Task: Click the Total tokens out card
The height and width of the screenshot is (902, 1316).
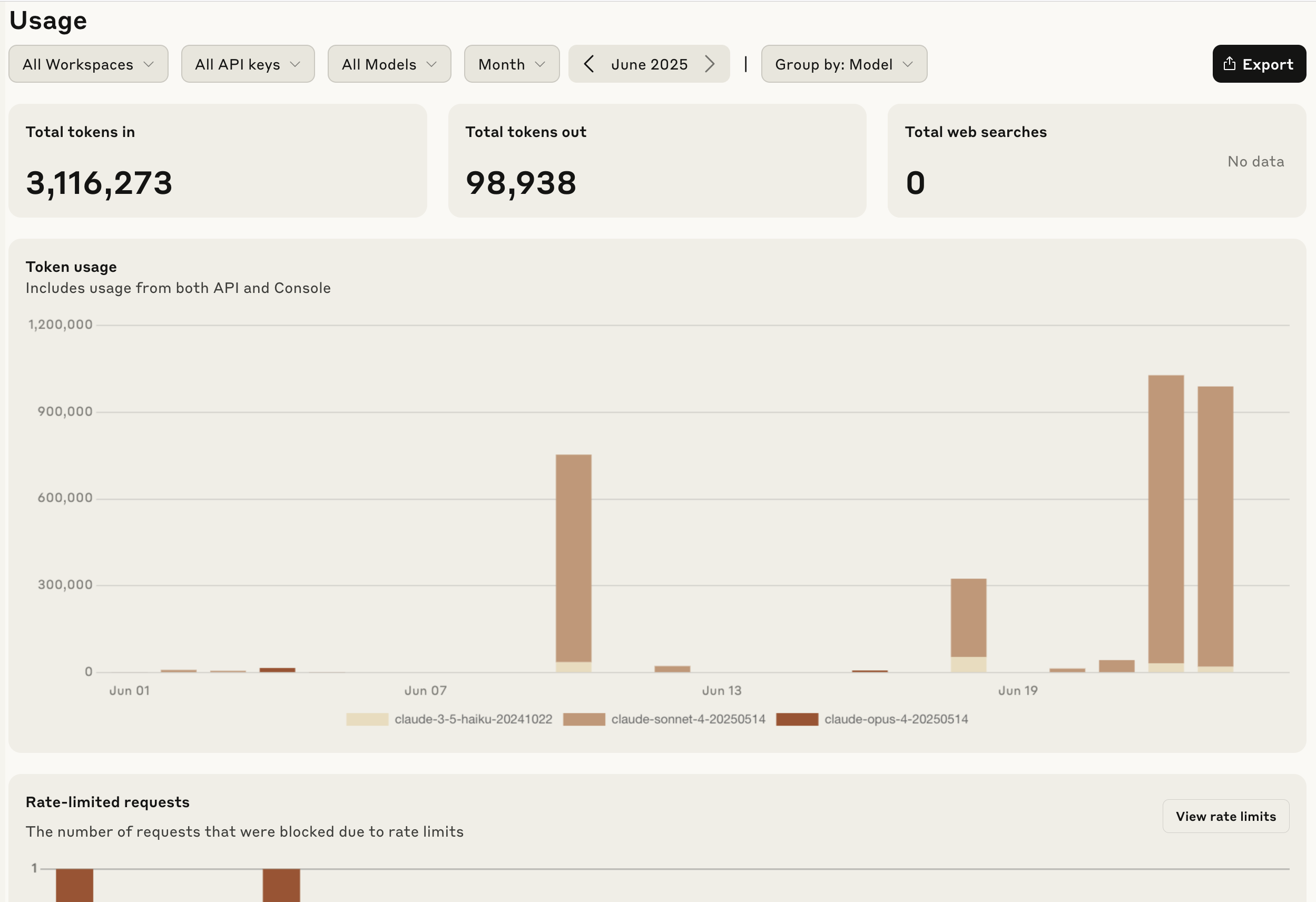Action: [x=657, y=160]
